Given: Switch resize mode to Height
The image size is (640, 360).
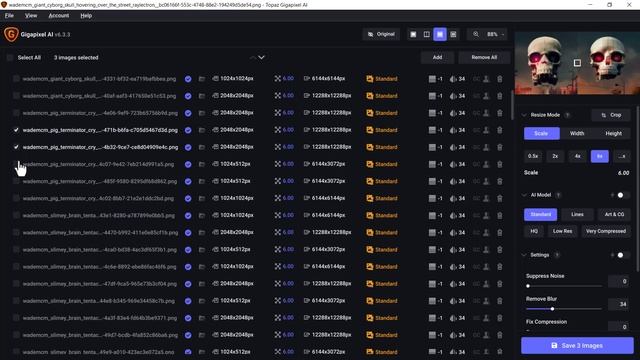Looking at the screenshot, I should 613,133.
